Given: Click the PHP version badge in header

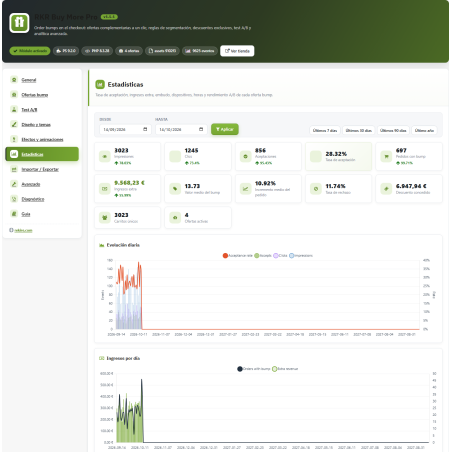Looking at the screenshot, I should [x=97, y=51].
